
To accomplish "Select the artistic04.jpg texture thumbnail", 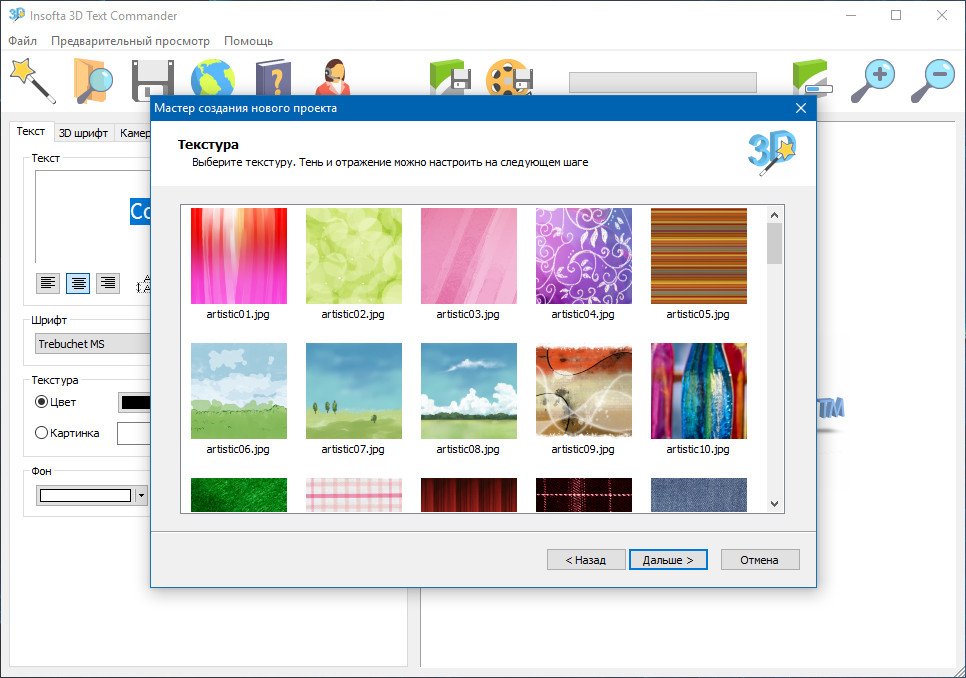I will click(583, 256).
